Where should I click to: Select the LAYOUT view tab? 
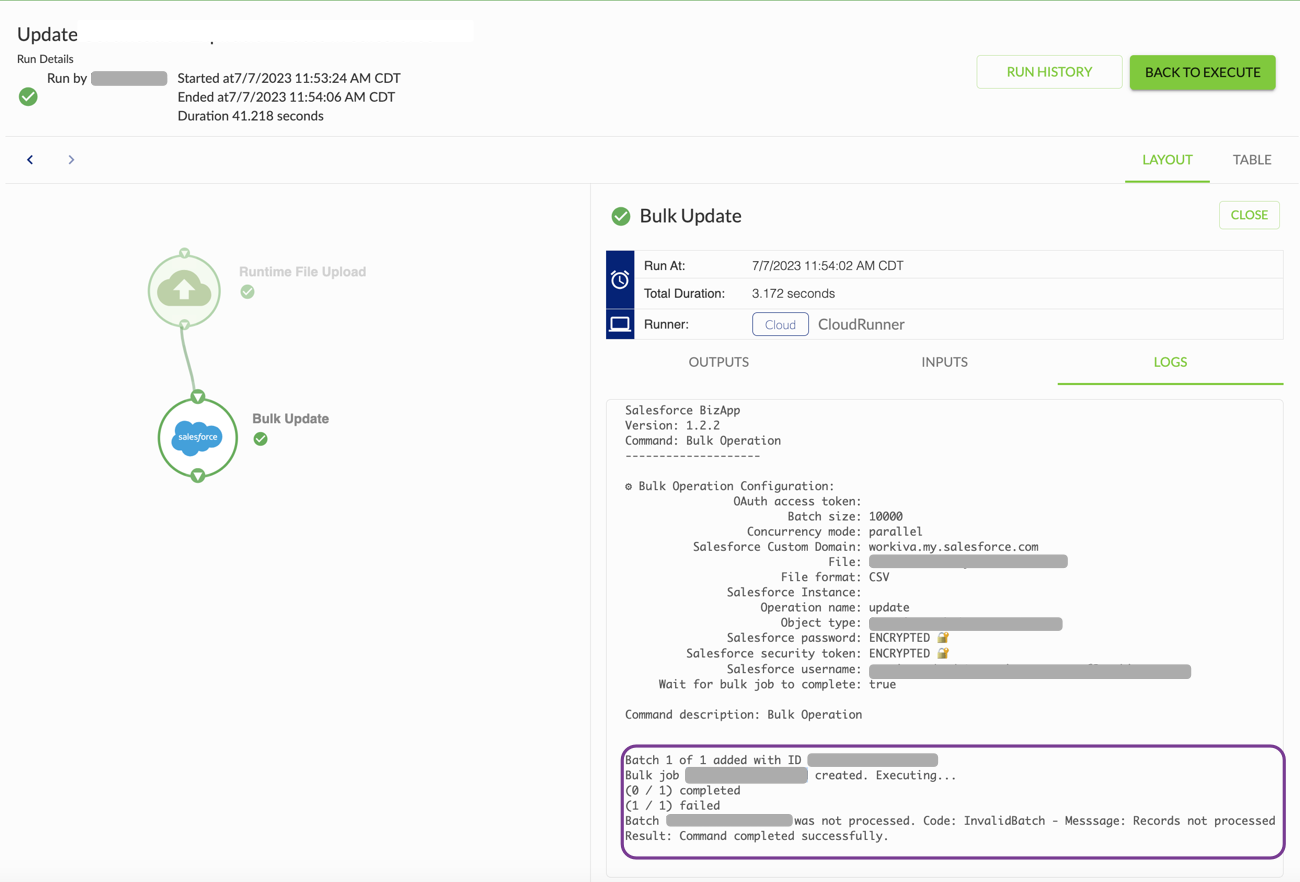point(1167,160)
